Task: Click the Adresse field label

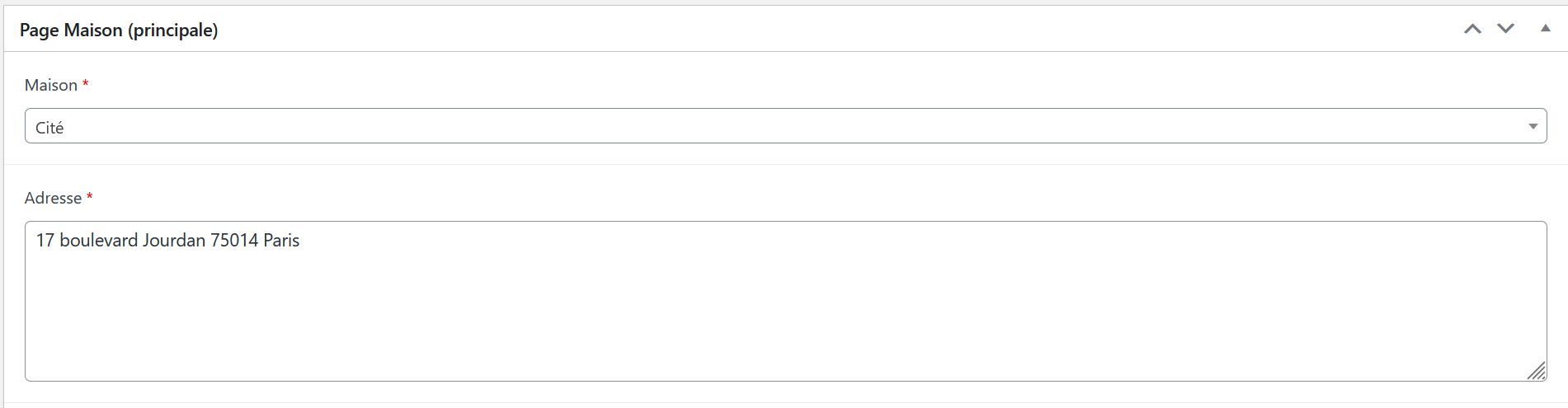Action: click(53, 199)
